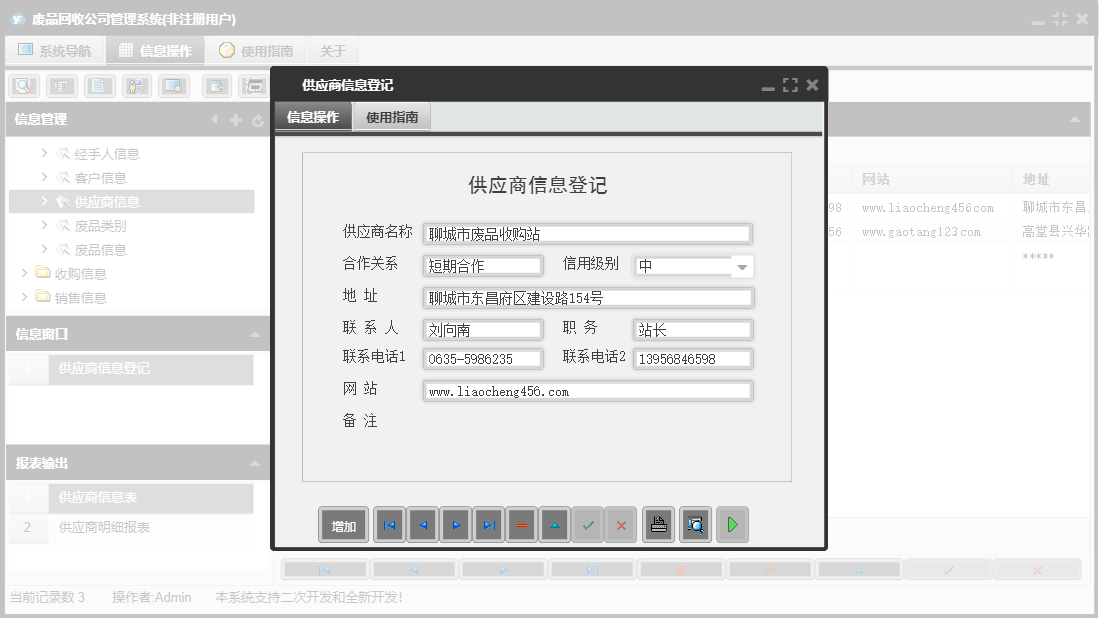
Task: Run the report with the green arrow
Action: 732,524
